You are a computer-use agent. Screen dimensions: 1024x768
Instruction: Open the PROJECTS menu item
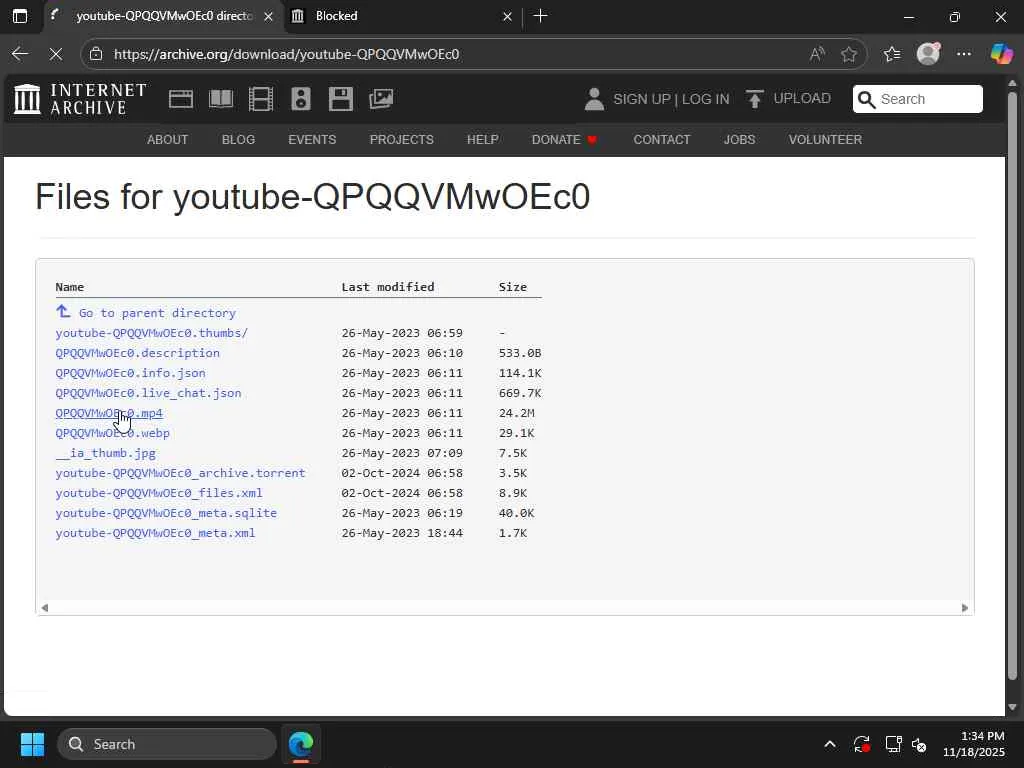(x=402, y=140)
